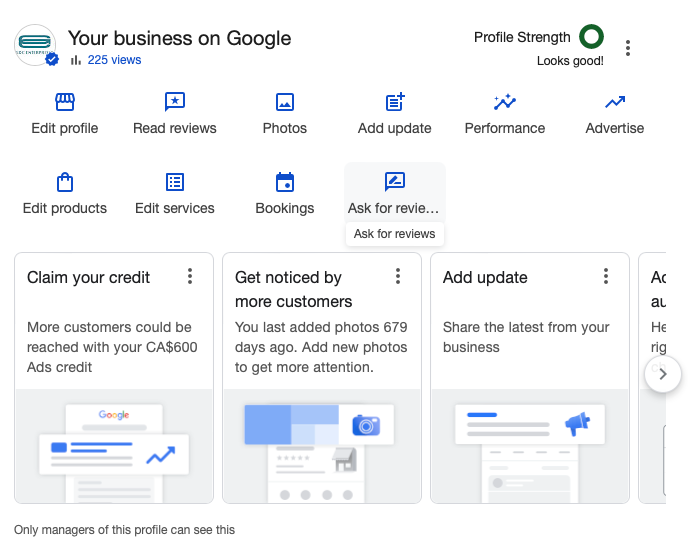Click the Photos label
The width and height of the screenshot is (688, 545).
tap(285, 128)
